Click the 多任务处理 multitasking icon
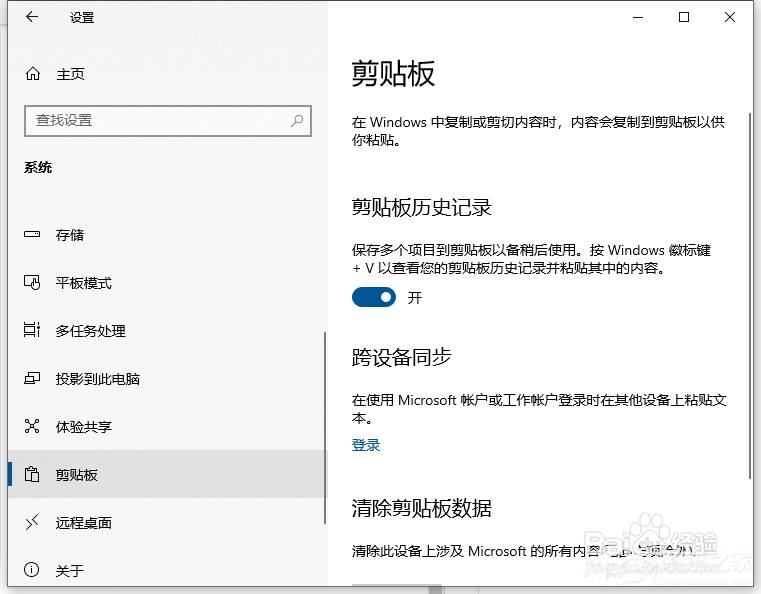The height and width of the screenshot is (594, 761). (32, 330)
